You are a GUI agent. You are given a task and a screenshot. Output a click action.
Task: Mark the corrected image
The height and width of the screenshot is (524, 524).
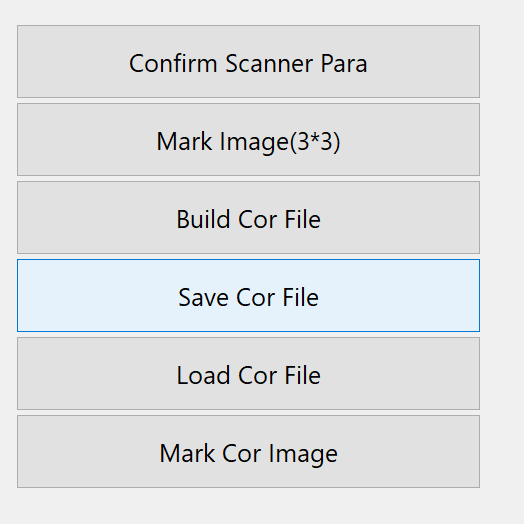248,451
